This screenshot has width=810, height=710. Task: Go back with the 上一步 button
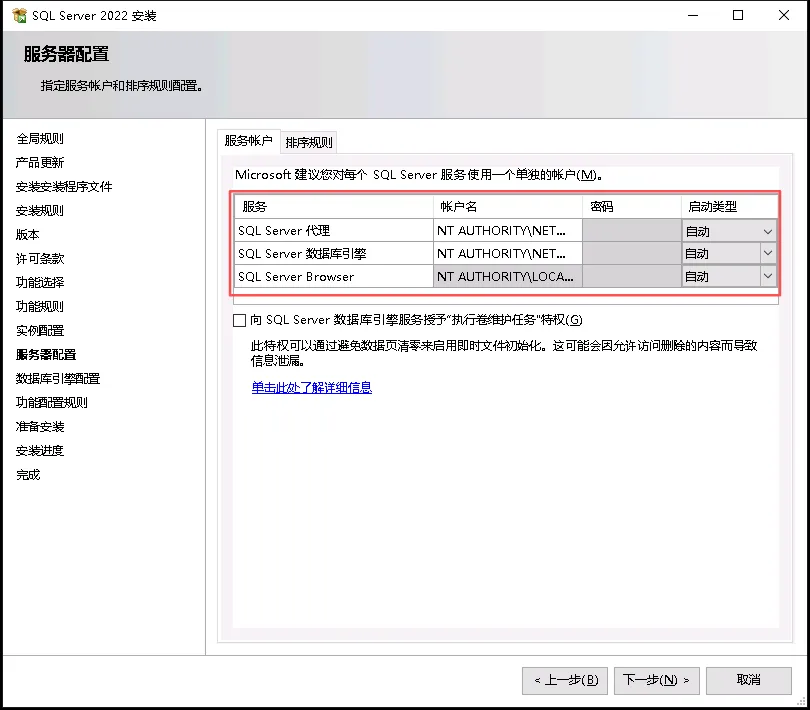point(564,680)
